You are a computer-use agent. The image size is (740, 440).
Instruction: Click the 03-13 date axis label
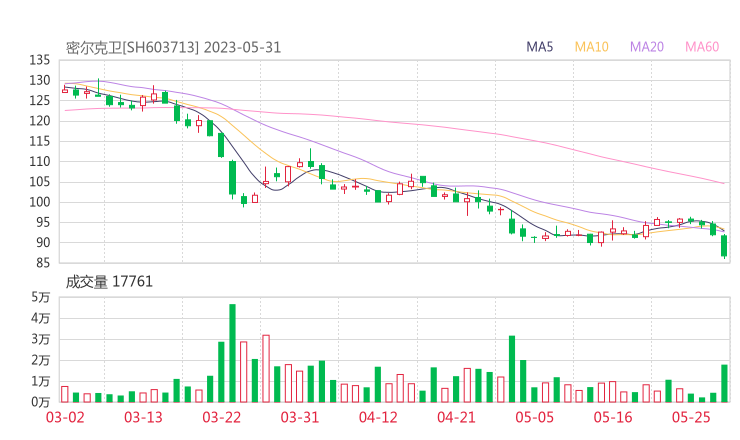[x=143, y=417]
